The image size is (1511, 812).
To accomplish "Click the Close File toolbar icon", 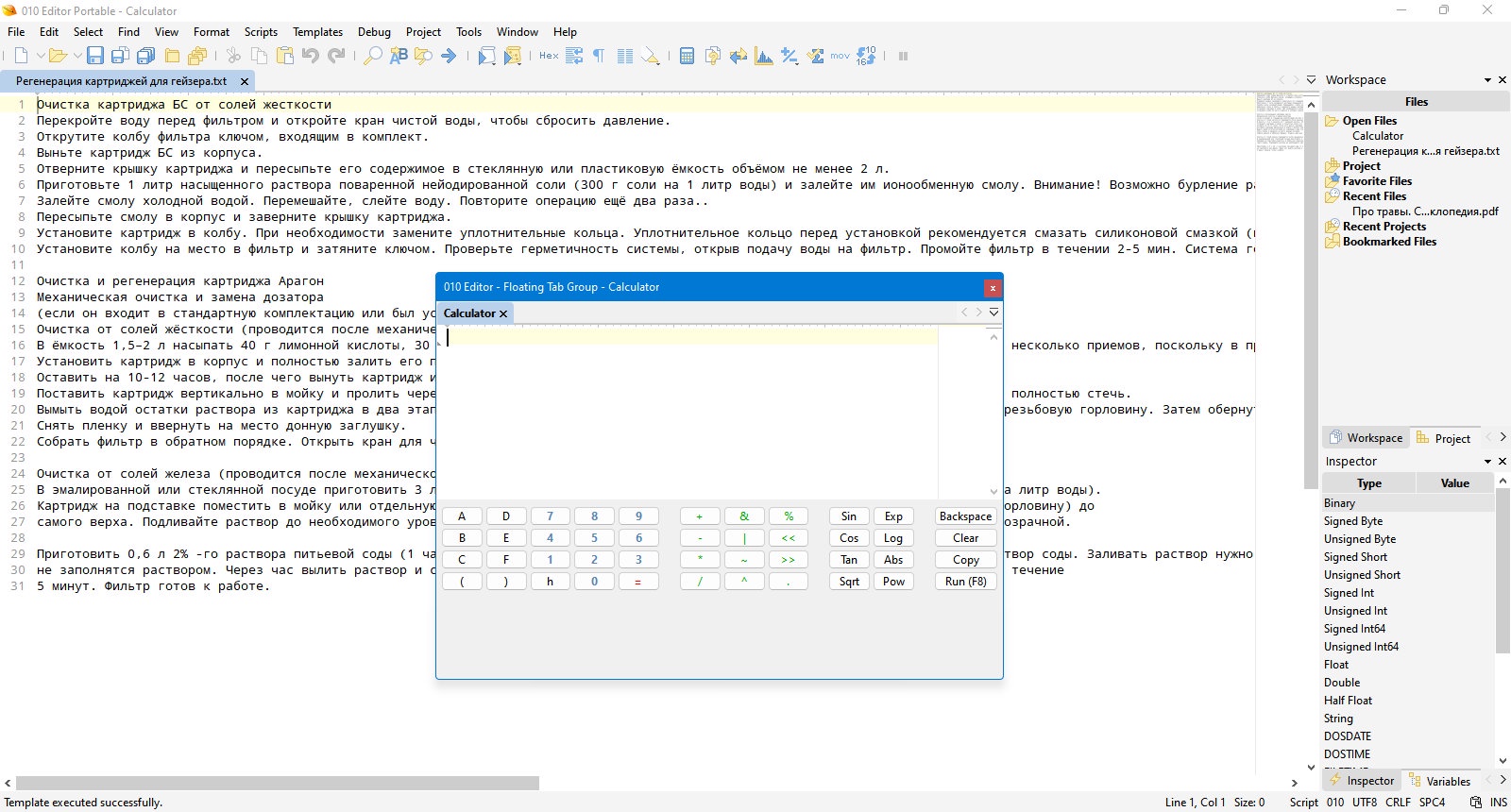I will [172, 56].
